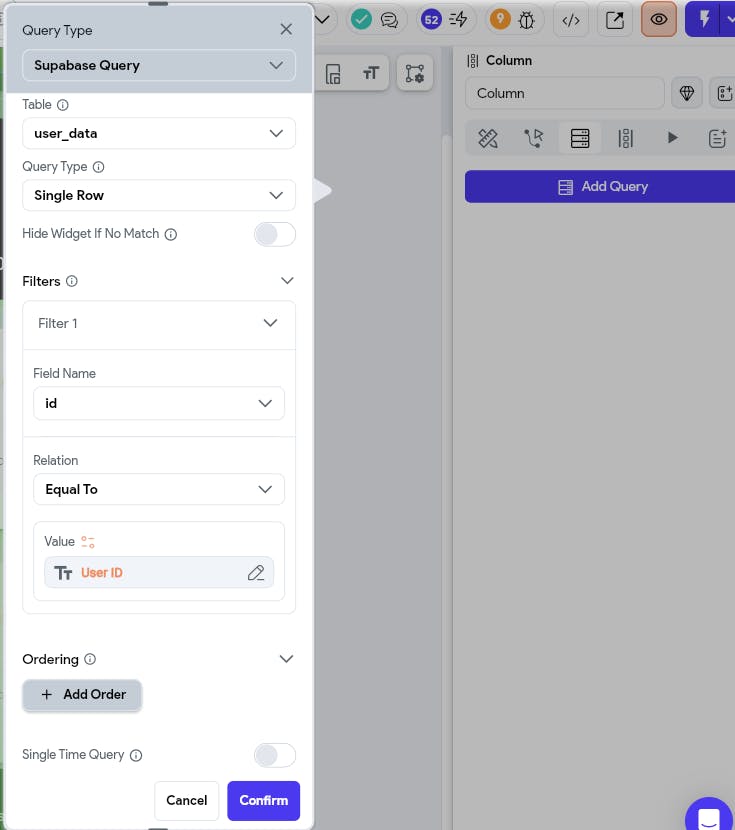Screen dimensions: 735x830
Task: Click the diamond theme widget icon
Action: tap(687, 93)
